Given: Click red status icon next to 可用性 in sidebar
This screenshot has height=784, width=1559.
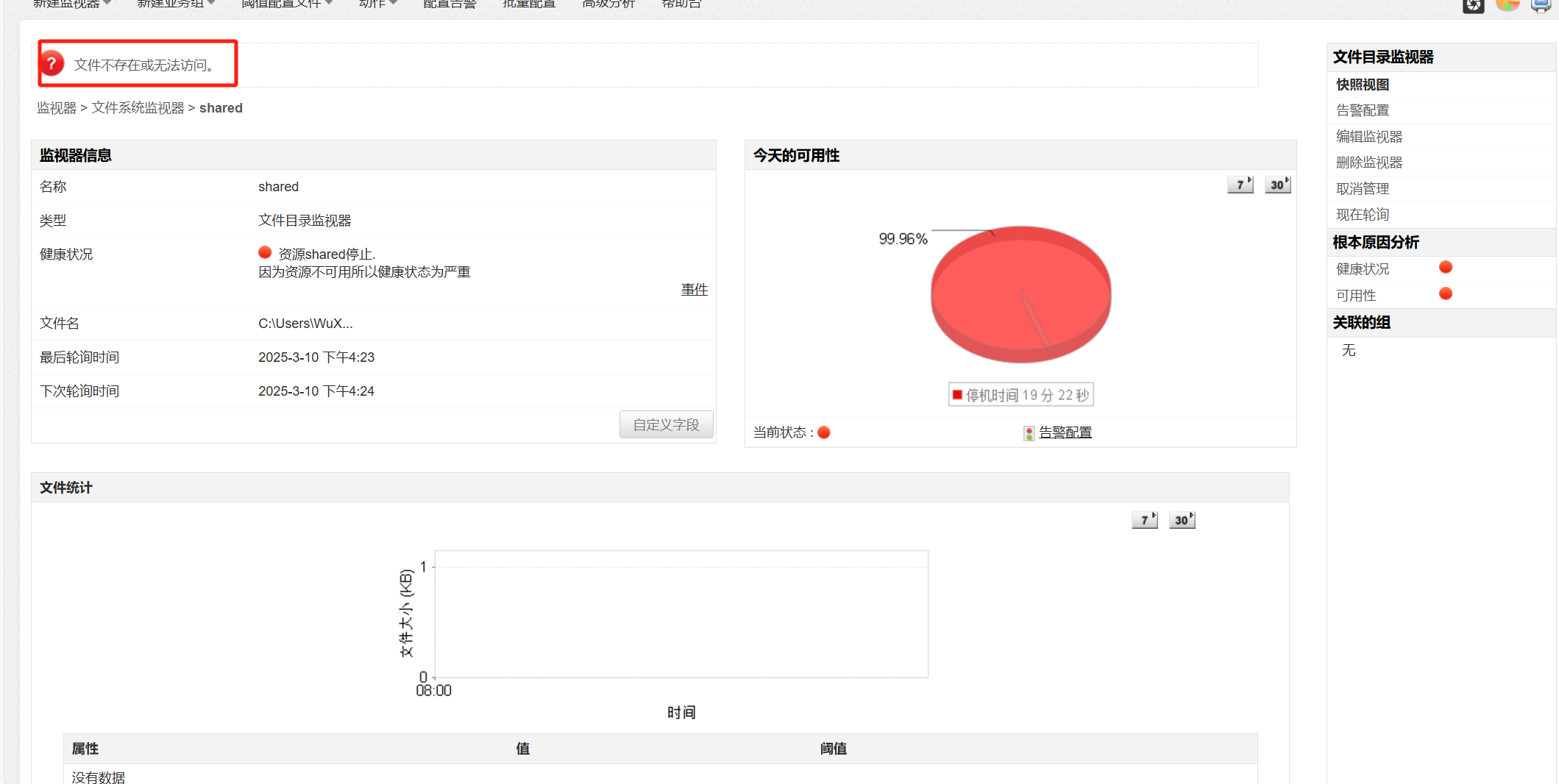Looking at the screenshot, I should pyautogui.click(x=1445, y=294).
